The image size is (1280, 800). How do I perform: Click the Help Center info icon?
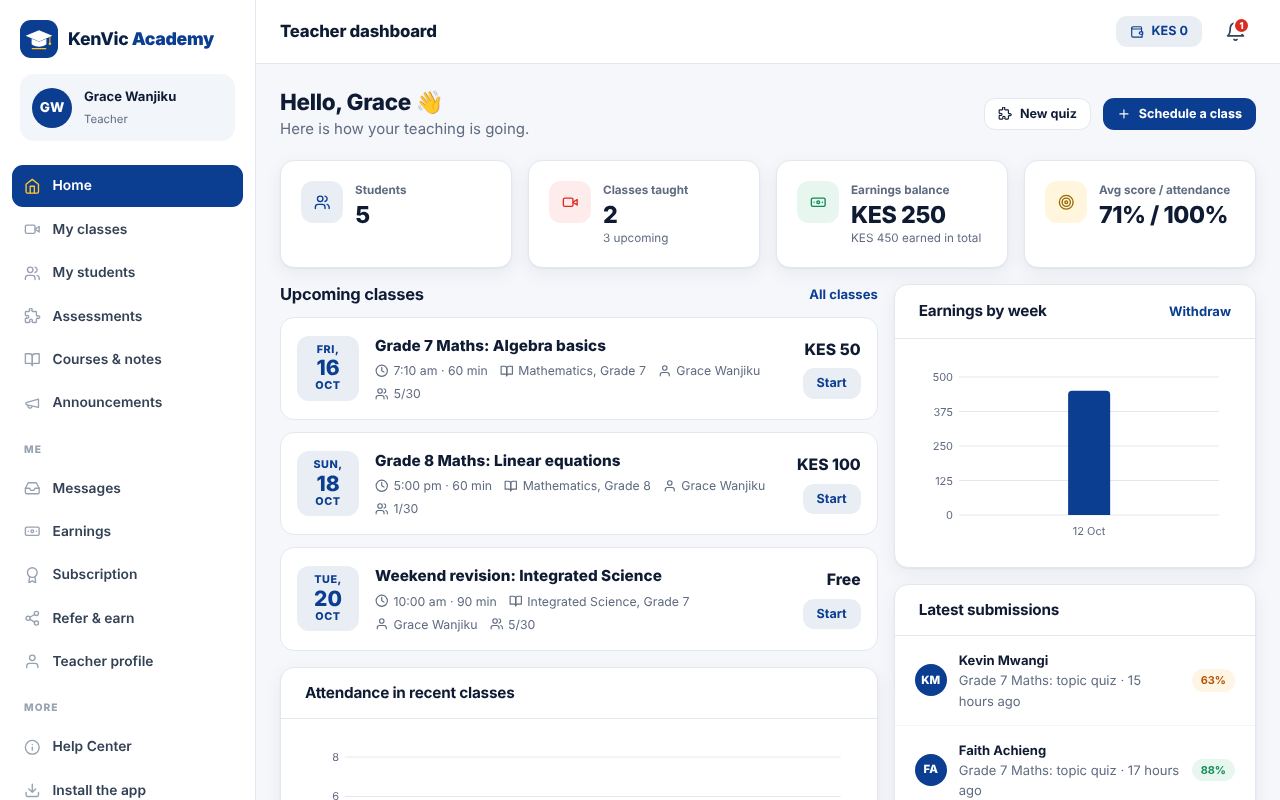(32, 746)
